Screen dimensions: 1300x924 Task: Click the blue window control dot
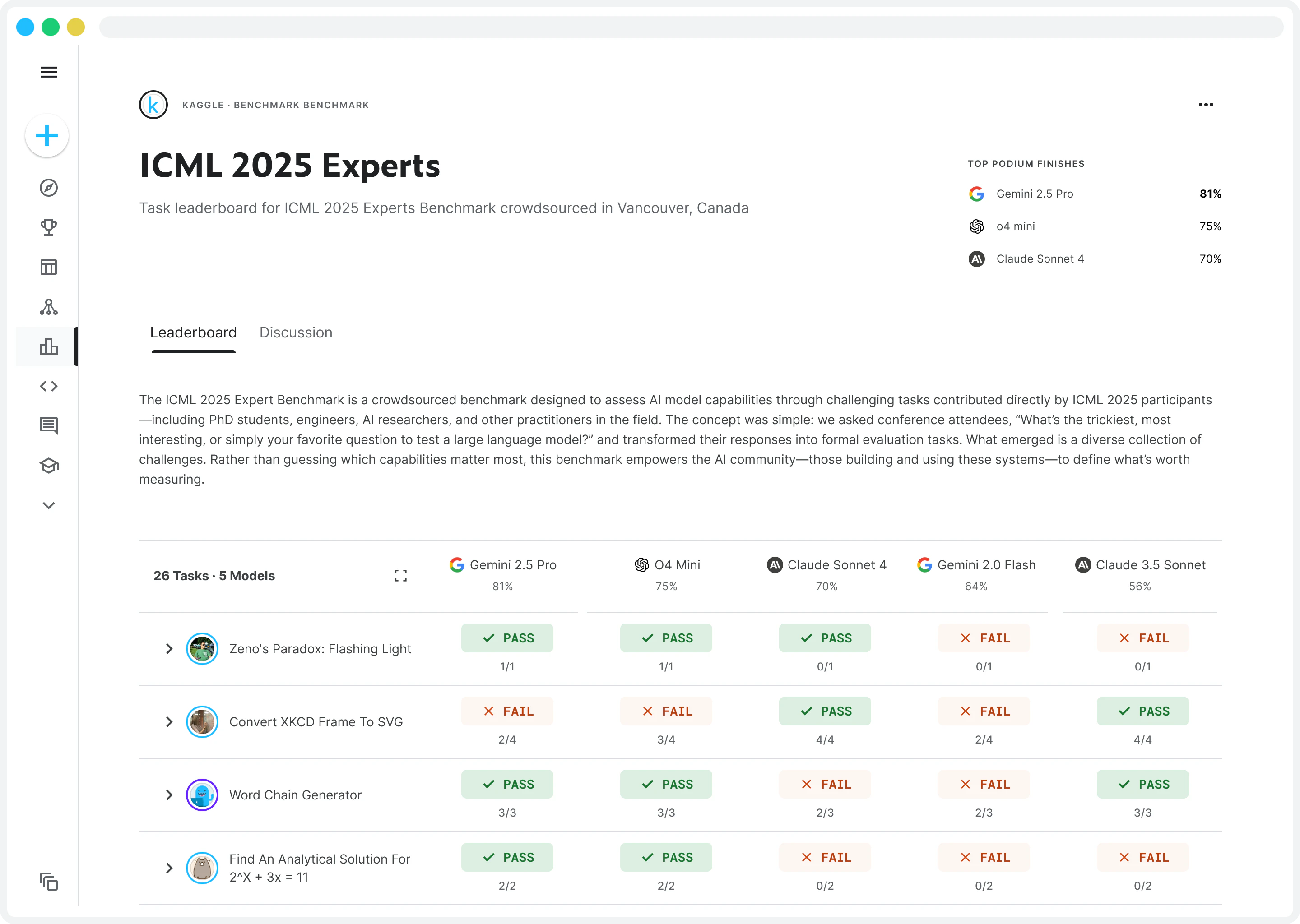coord(25,27)
